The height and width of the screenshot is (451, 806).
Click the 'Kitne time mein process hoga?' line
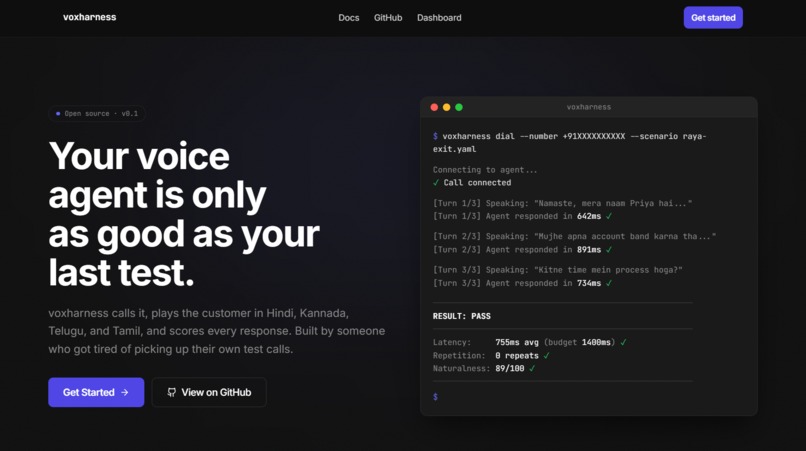click(558, 270)
